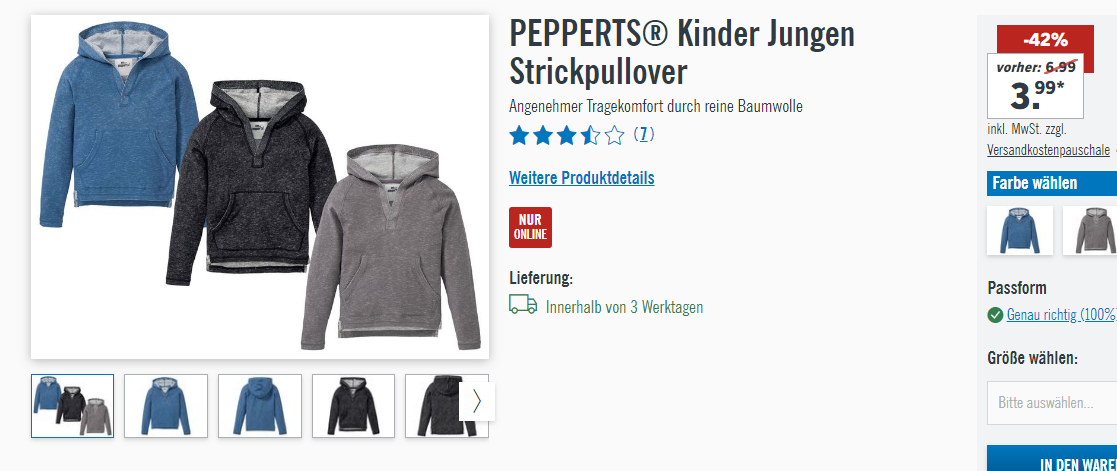This screenshot has width=1117, height=471.
Task: Show next thumbnails with right chevron arrow
Action: point(477,402)
